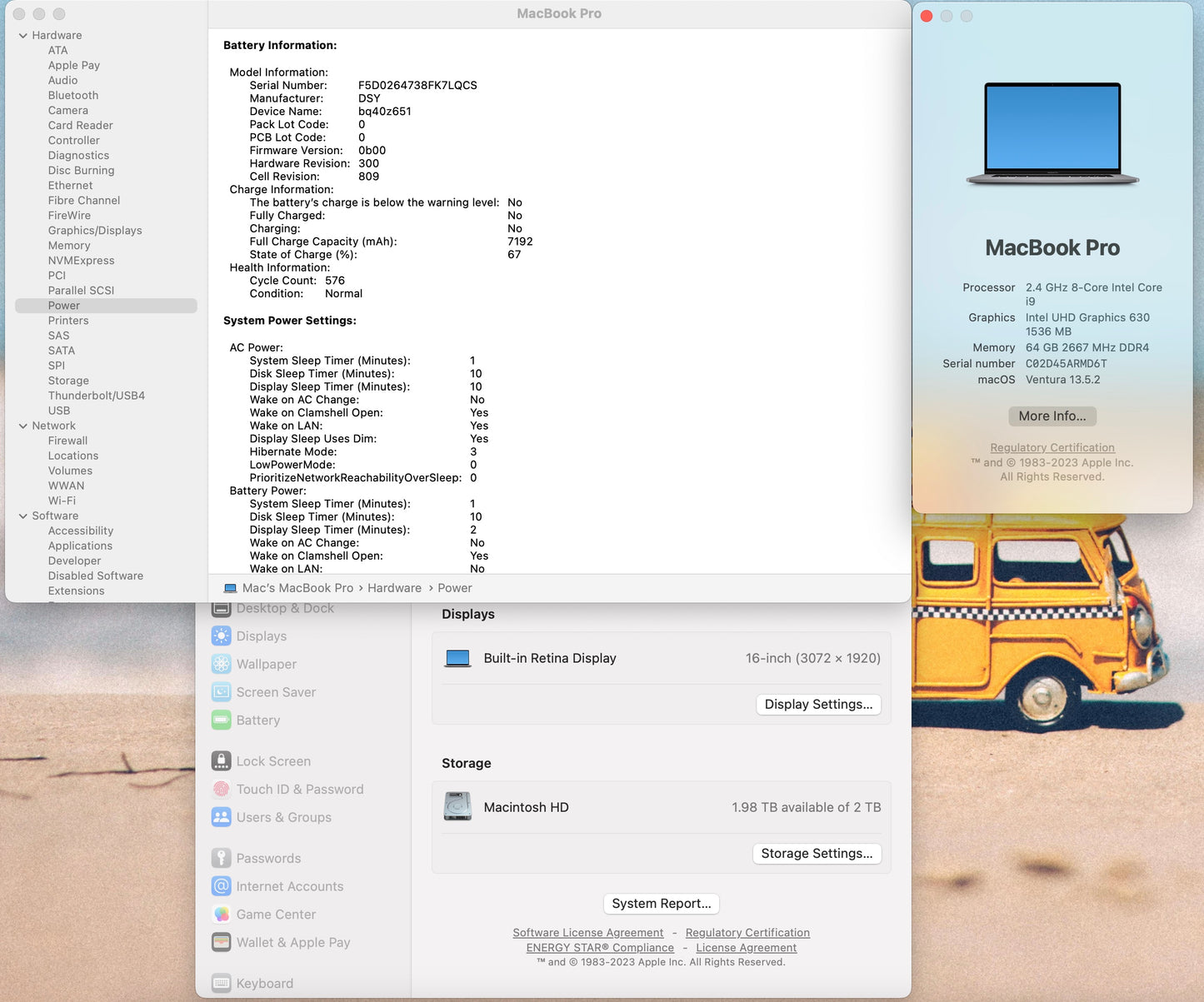This screenshot has width=1204, height=1002.
Task: Select Graphics/Displays in hardware list
Action: point(95,231)
